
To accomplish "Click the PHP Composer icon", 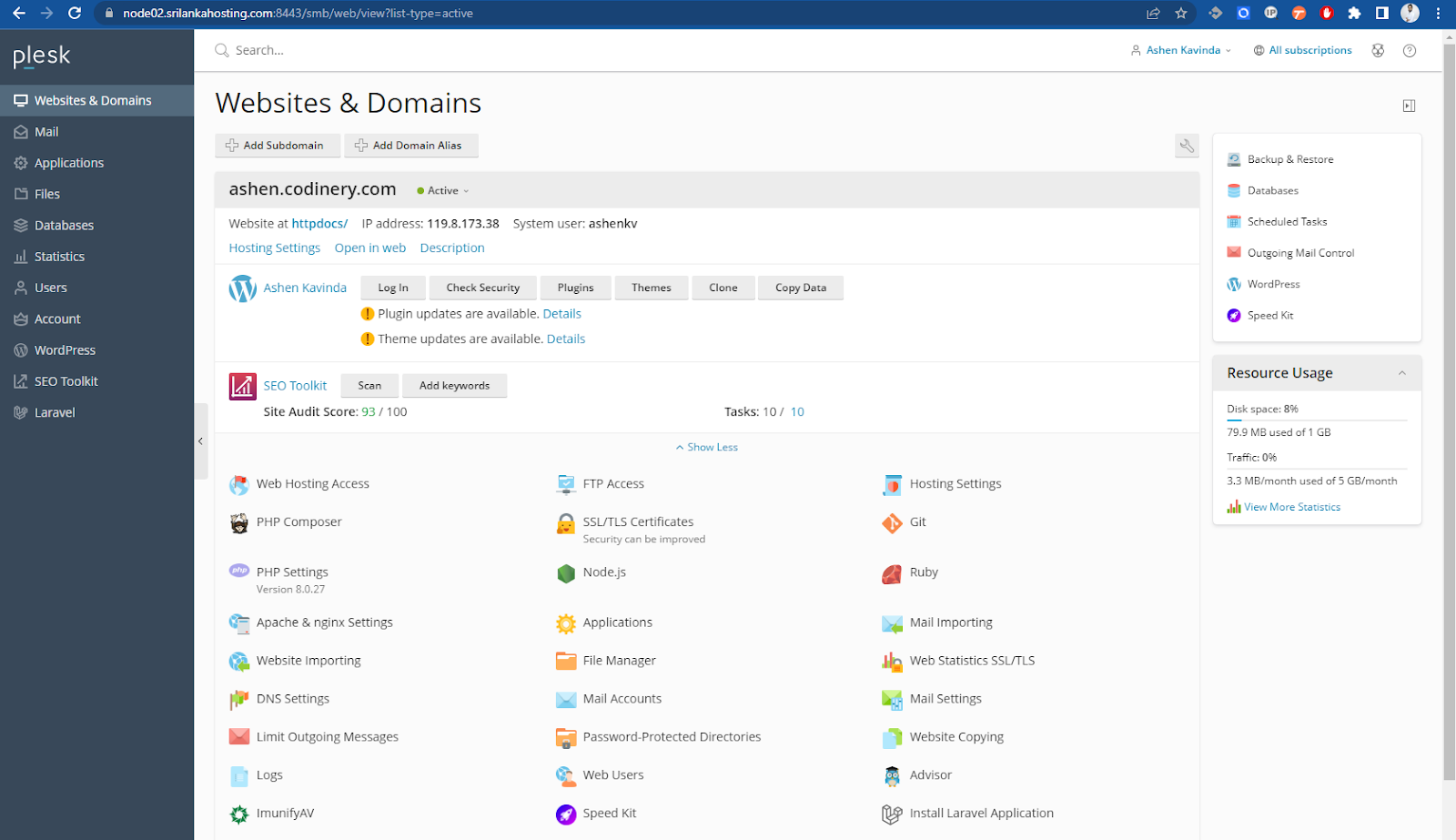I will [239, 522].
